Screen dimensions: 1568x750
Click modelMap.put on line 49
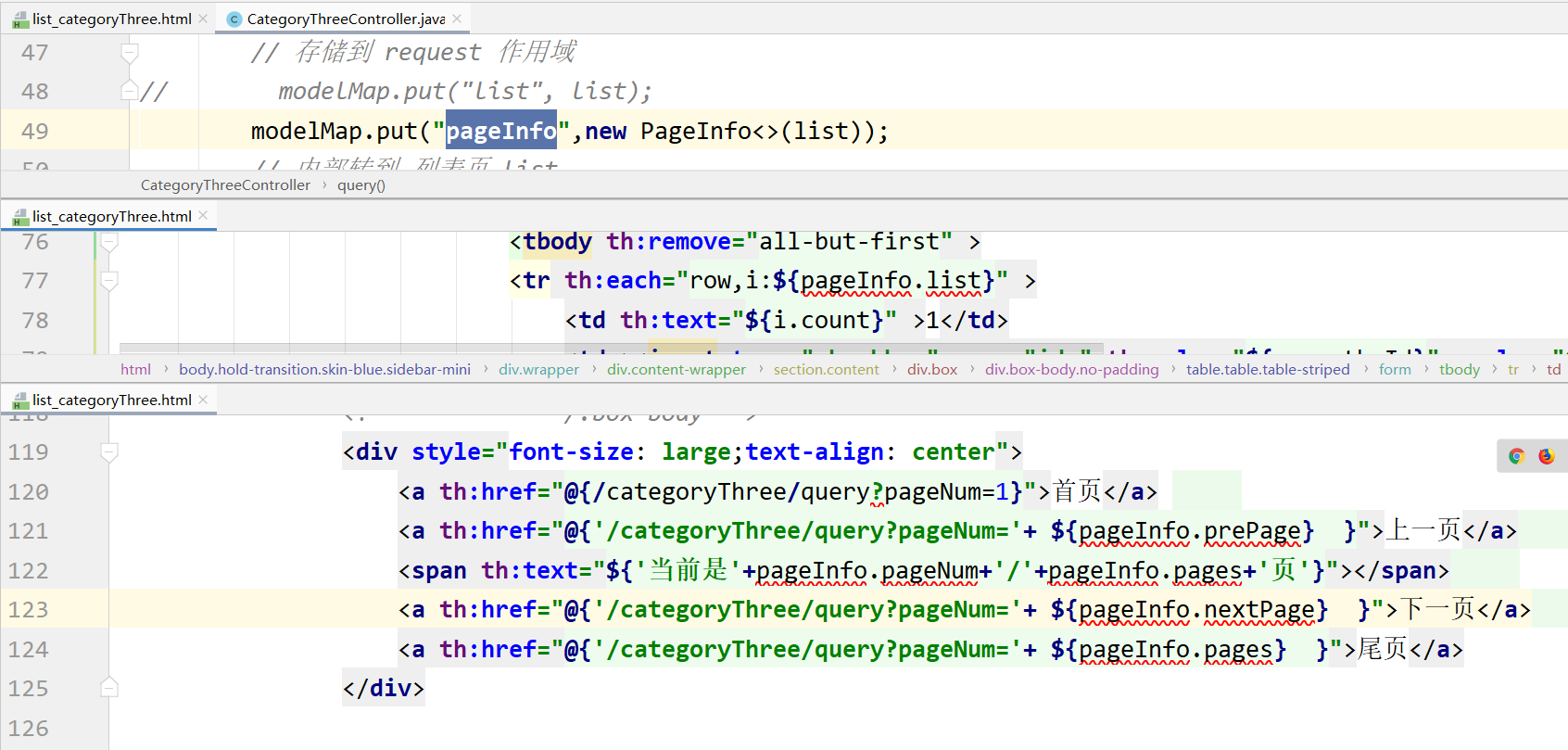click(334, 131)
